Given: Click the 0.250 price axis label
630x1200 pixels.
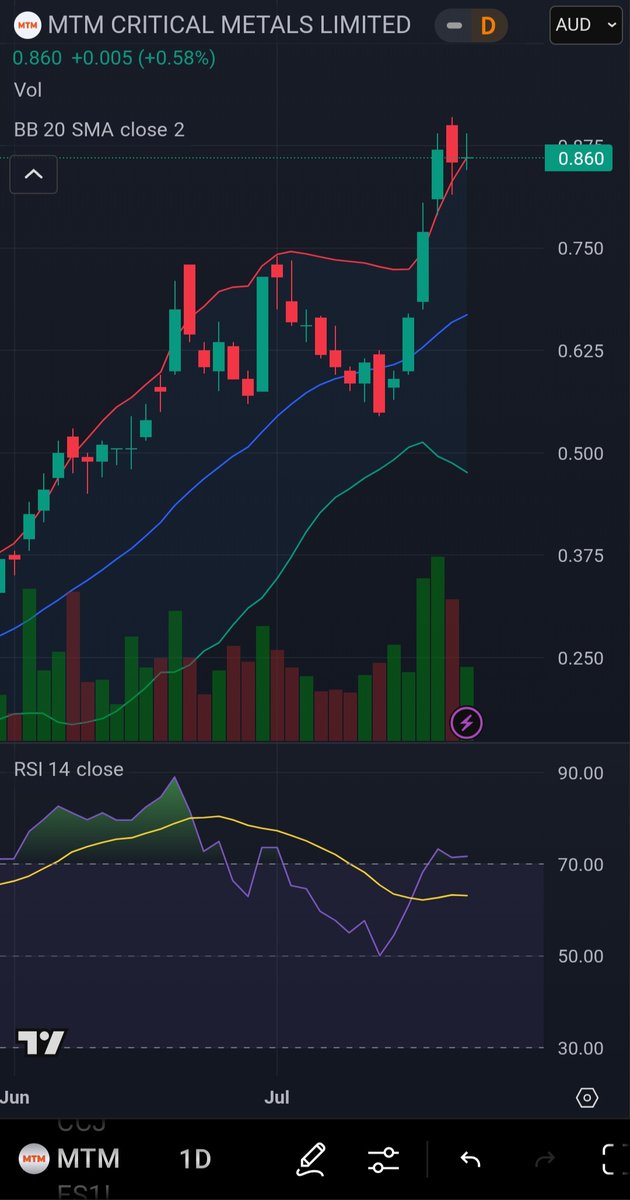Looking at the screenshot, I should click(581, 658).
